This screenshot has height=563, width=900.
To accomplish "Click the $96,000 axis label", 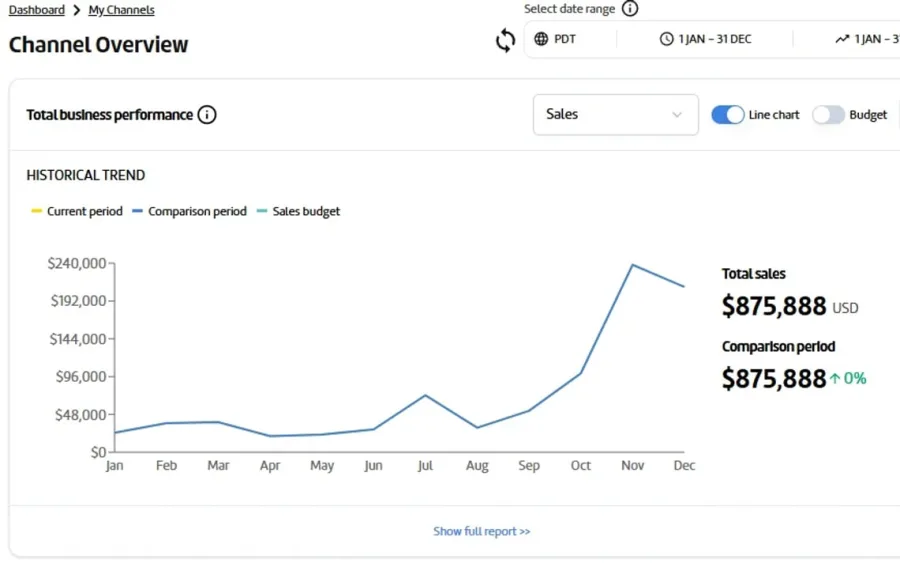I will (x=81, y=376).
